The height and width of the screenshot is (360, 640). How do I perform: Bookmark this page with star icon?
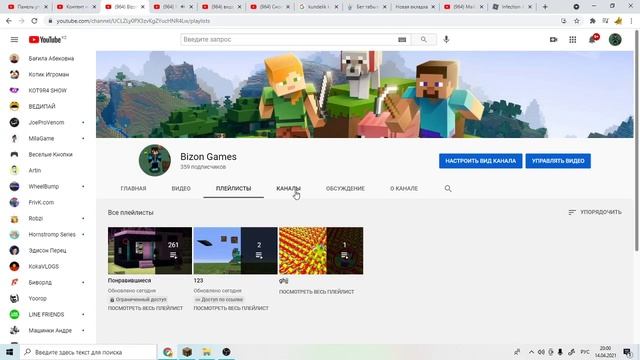(x=577, y=21)
